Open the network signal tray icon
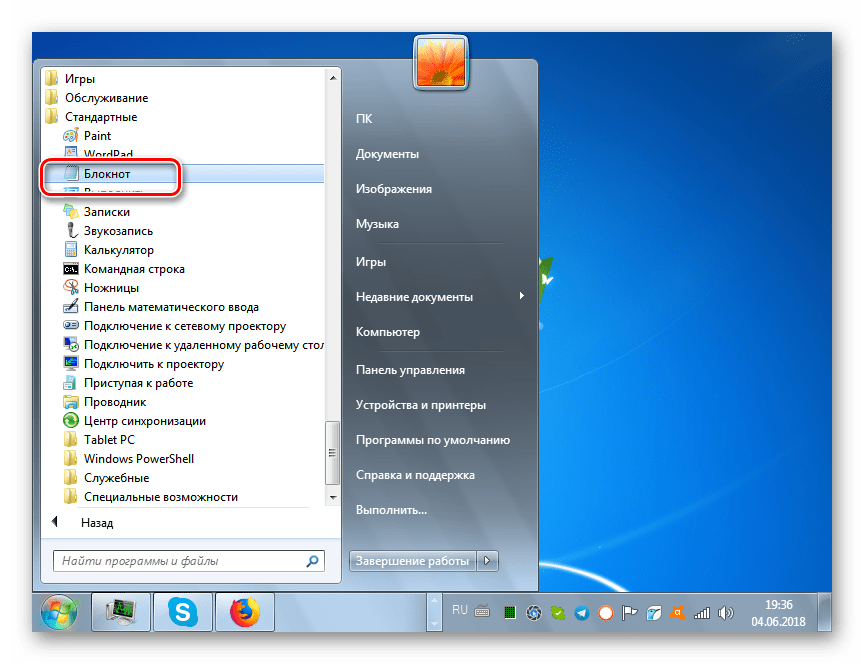Screen dimensions: 864x664 [x=701, y=613]
